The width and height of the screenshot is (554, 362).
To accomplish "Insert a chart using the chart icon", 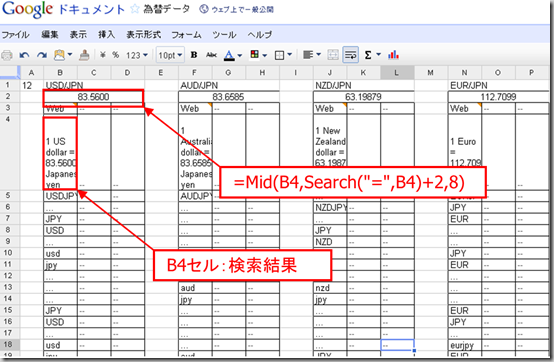I will tap(393, 55).
